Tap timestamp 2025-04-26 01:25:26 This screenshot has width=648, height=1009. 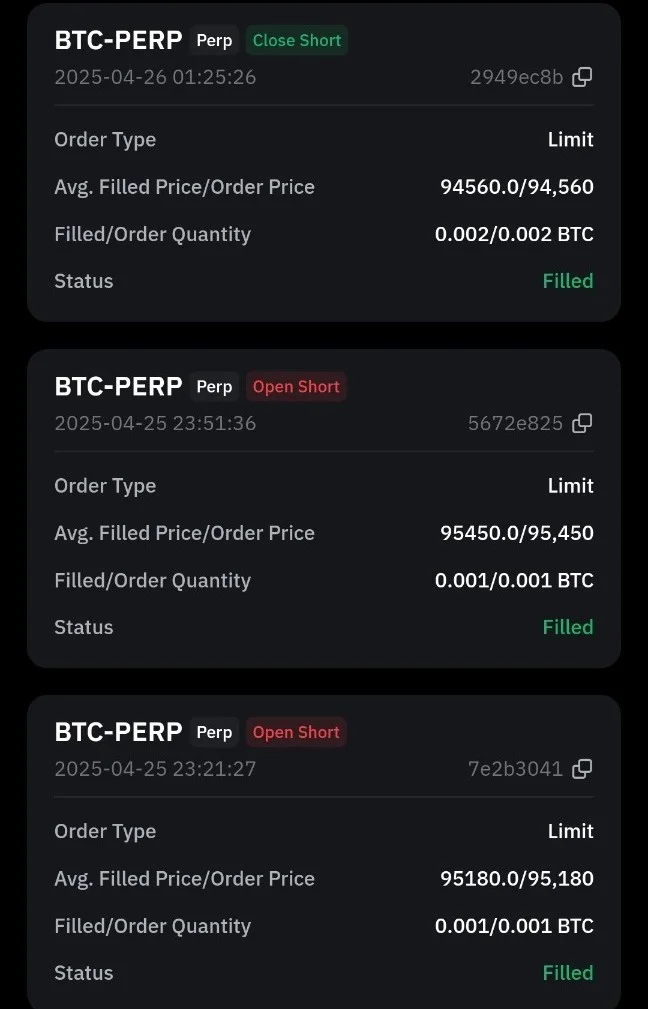pyautogui.click(x=155, y=77)
